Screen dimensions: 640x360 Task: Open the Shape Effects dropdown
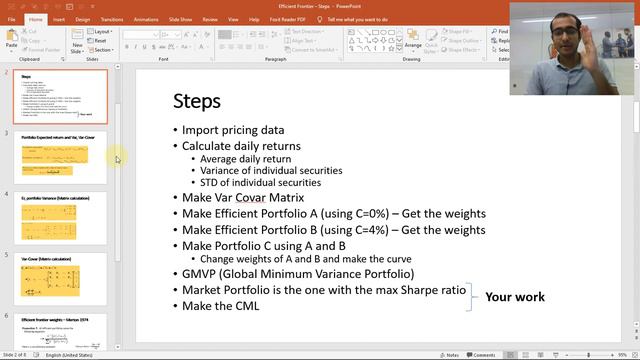[x=461, y=50]
